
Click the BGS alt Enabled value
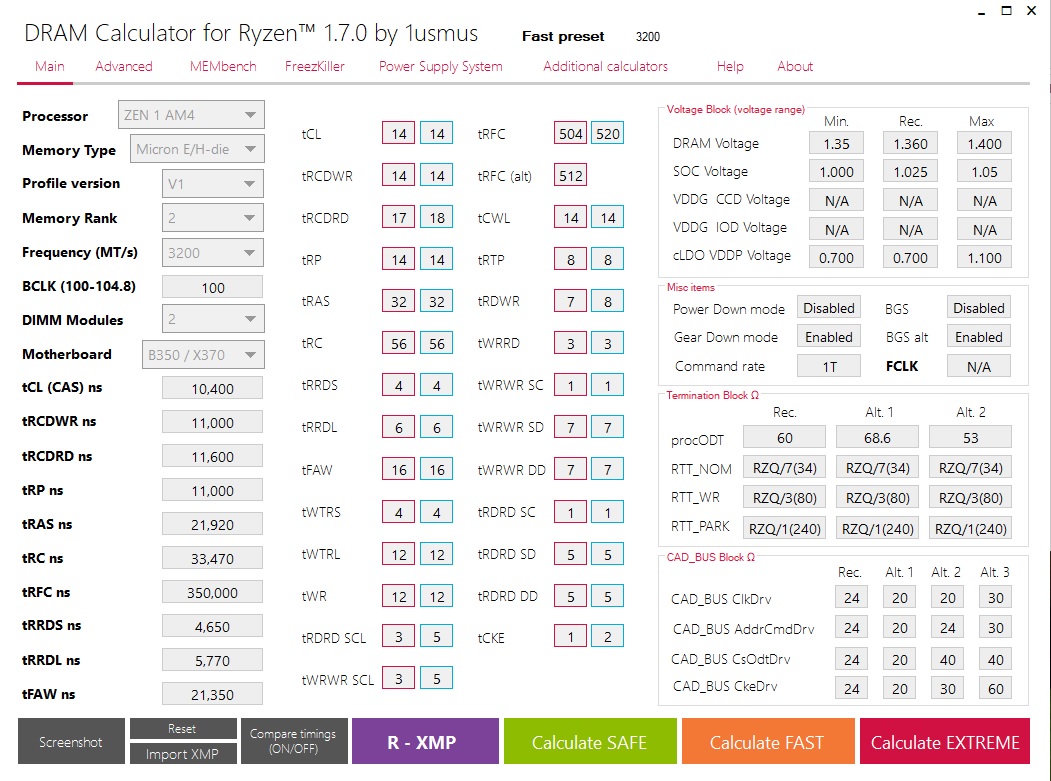coord(979,337)
